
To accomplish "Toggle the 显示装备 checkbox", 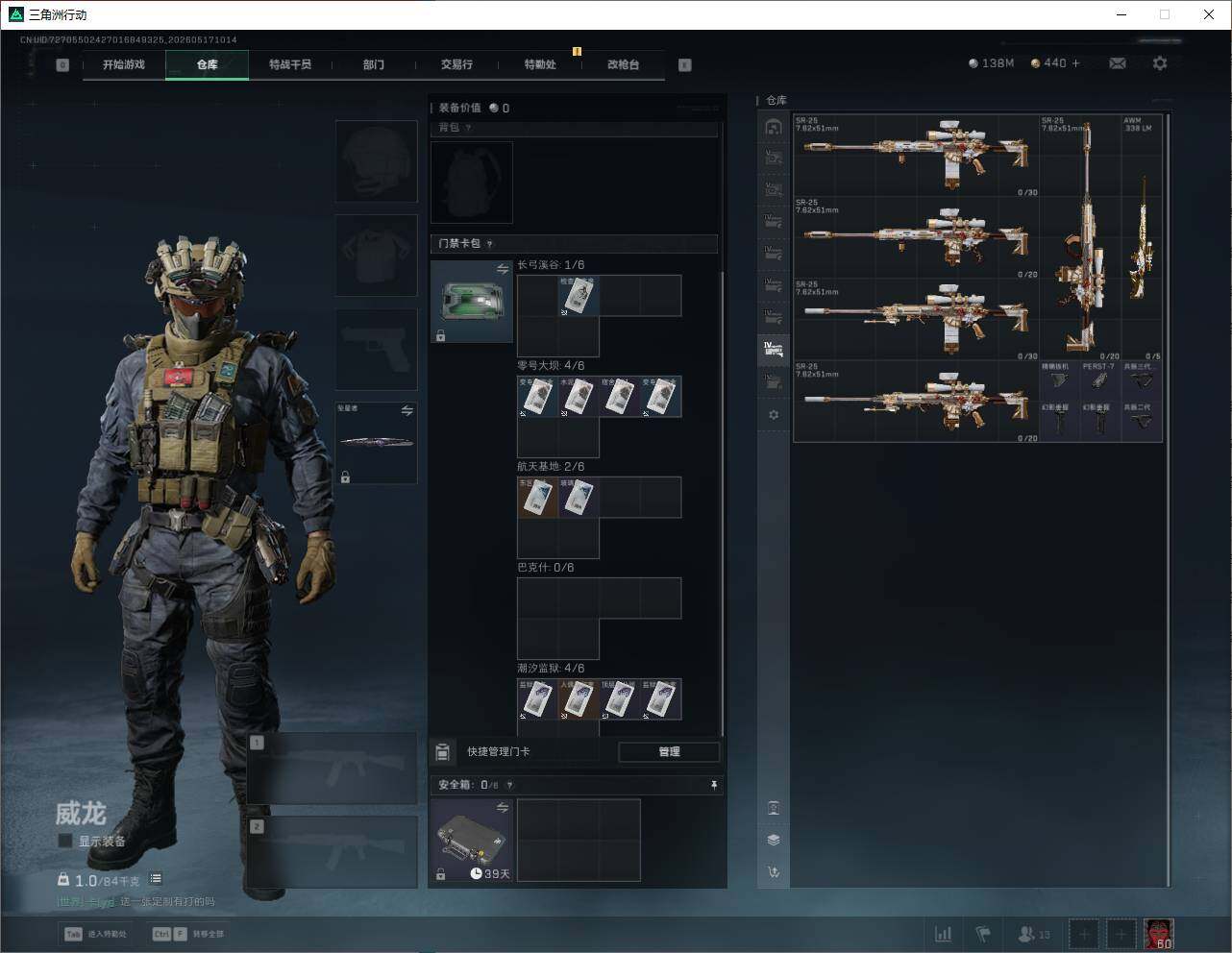I will click(65, 841).
